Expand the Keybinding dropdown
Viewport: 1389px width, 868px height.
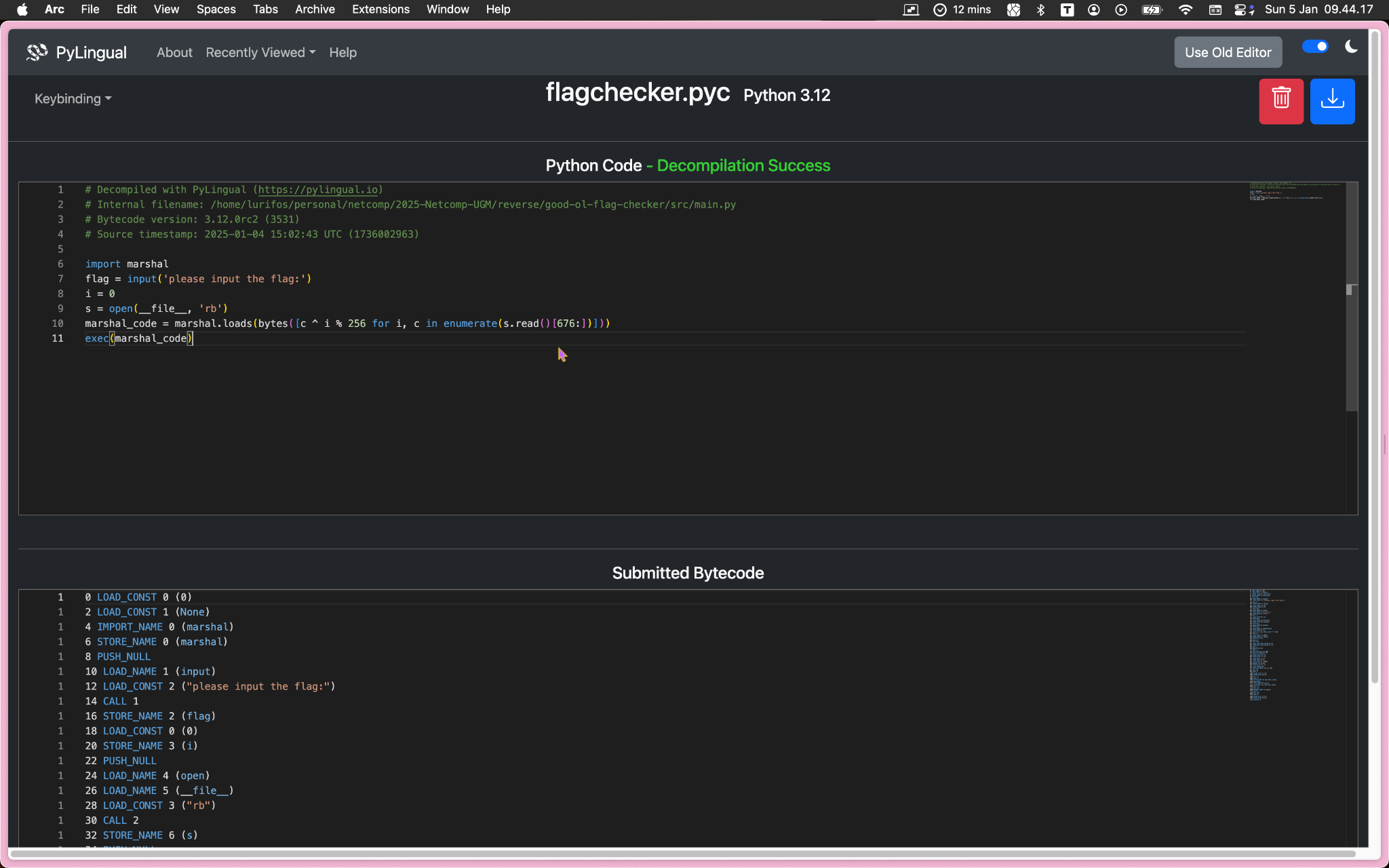click(73, 99)
